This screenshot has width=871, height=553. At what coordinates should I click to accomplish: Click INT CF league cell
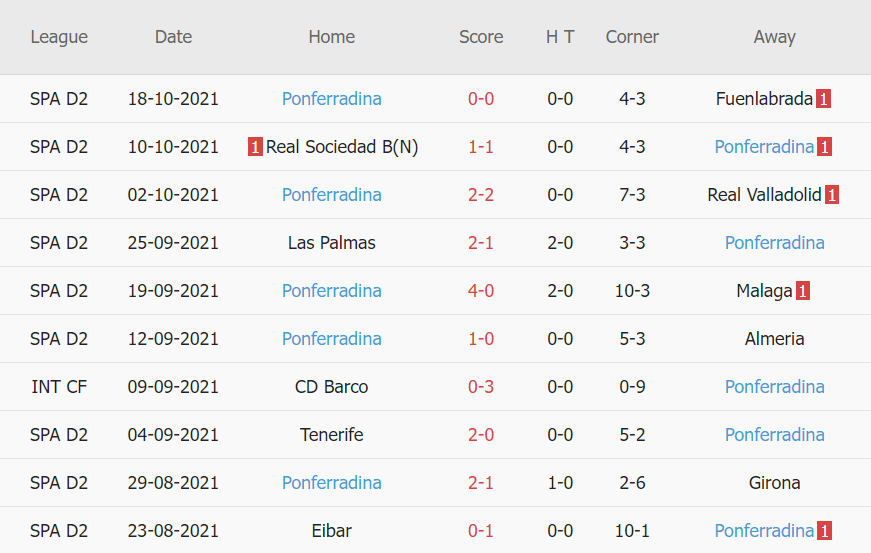point(59,387)
